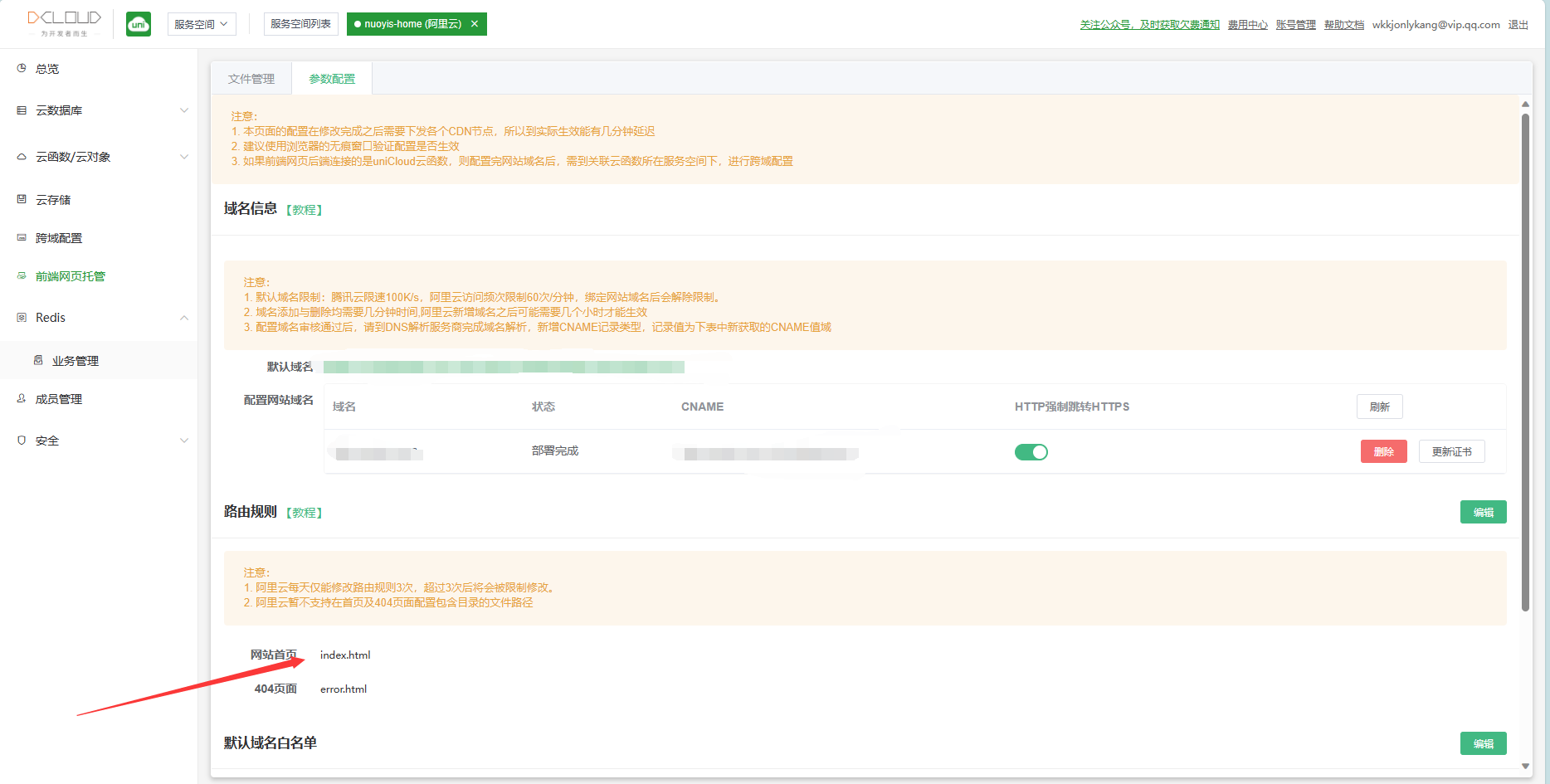Switch to the 文件管理 tab
This screenshot has height=784, width=1550.
[251, 79]
